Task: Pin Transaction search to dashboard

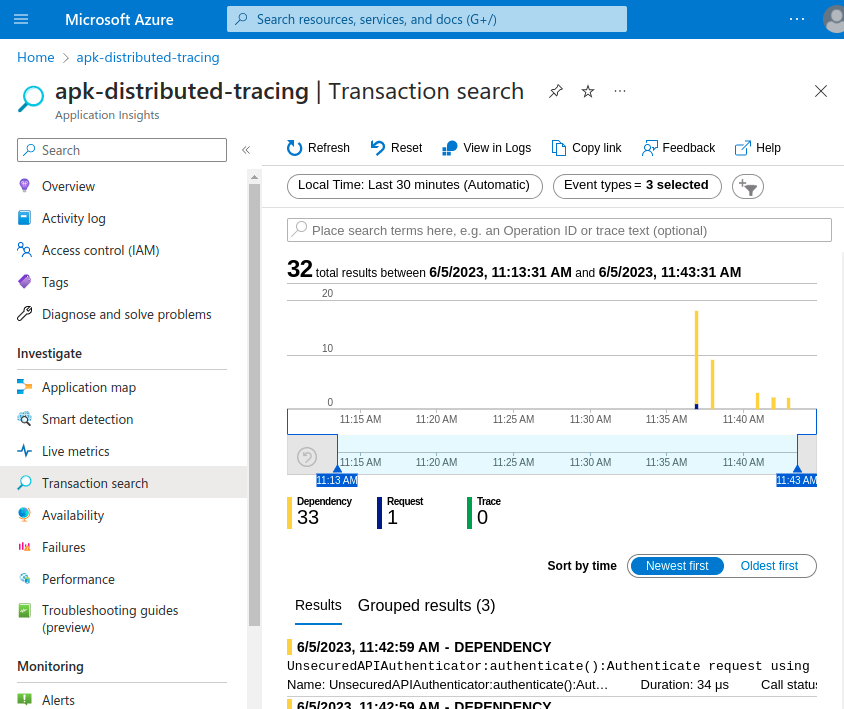Action: point(555,92)
